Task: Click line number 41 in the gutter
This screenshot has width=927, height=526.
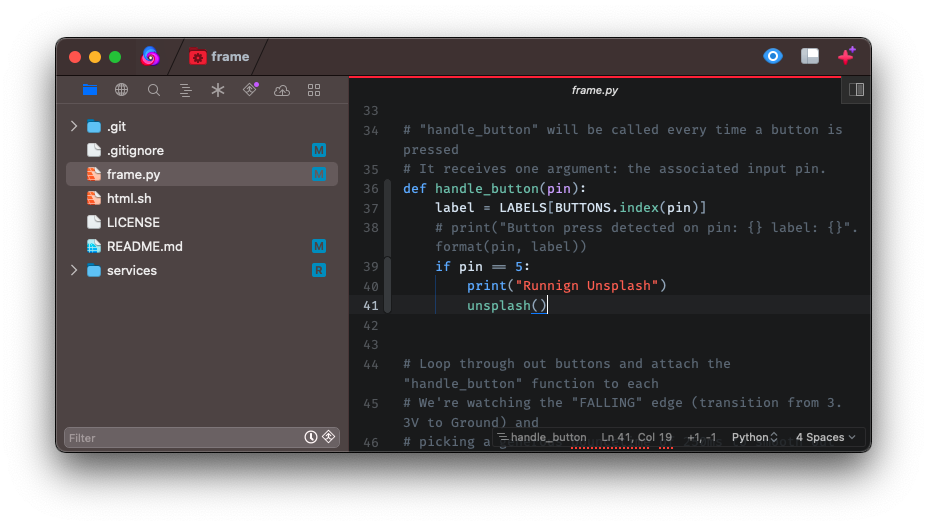Action: click(371, 306)
